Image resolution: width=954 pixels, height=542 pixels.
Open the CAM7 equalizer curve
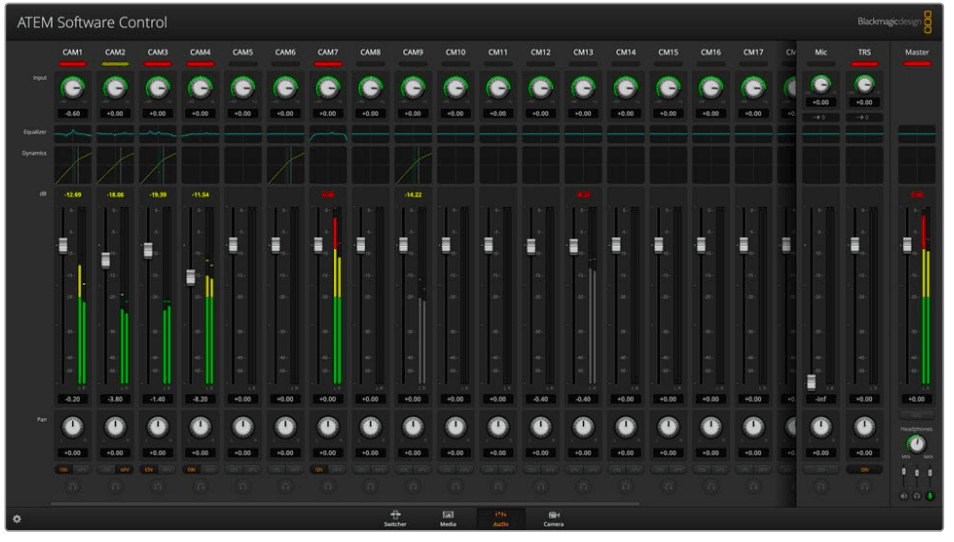coord(329,133)
